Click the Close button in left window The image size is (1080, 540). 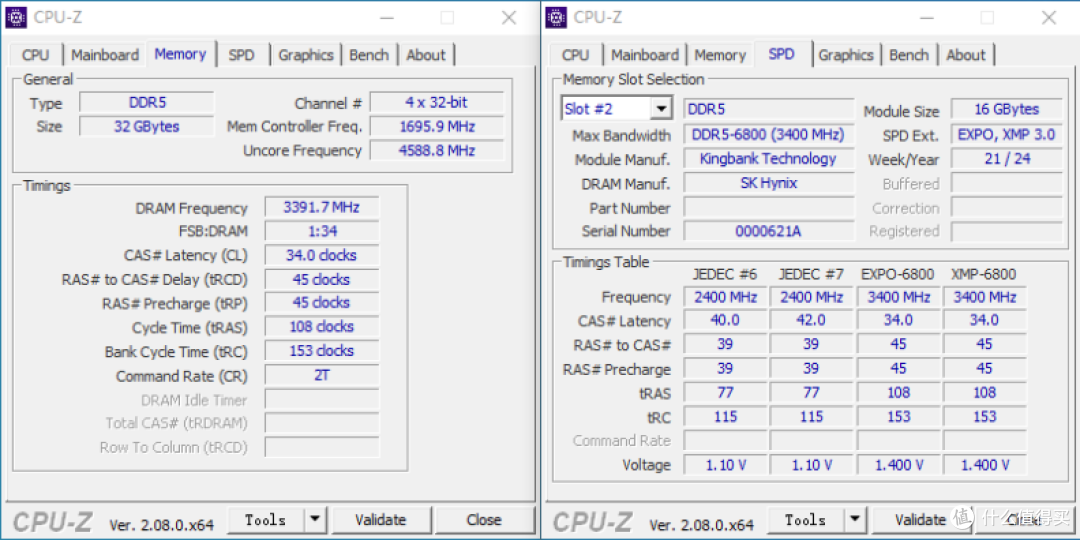(484, 520)
